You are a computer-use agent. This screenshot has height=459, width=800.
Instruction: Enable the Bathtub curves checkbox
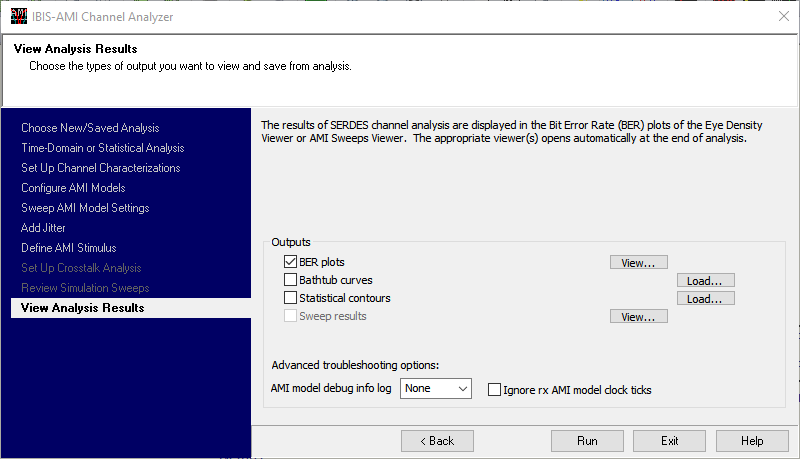(x=291, y=280)
